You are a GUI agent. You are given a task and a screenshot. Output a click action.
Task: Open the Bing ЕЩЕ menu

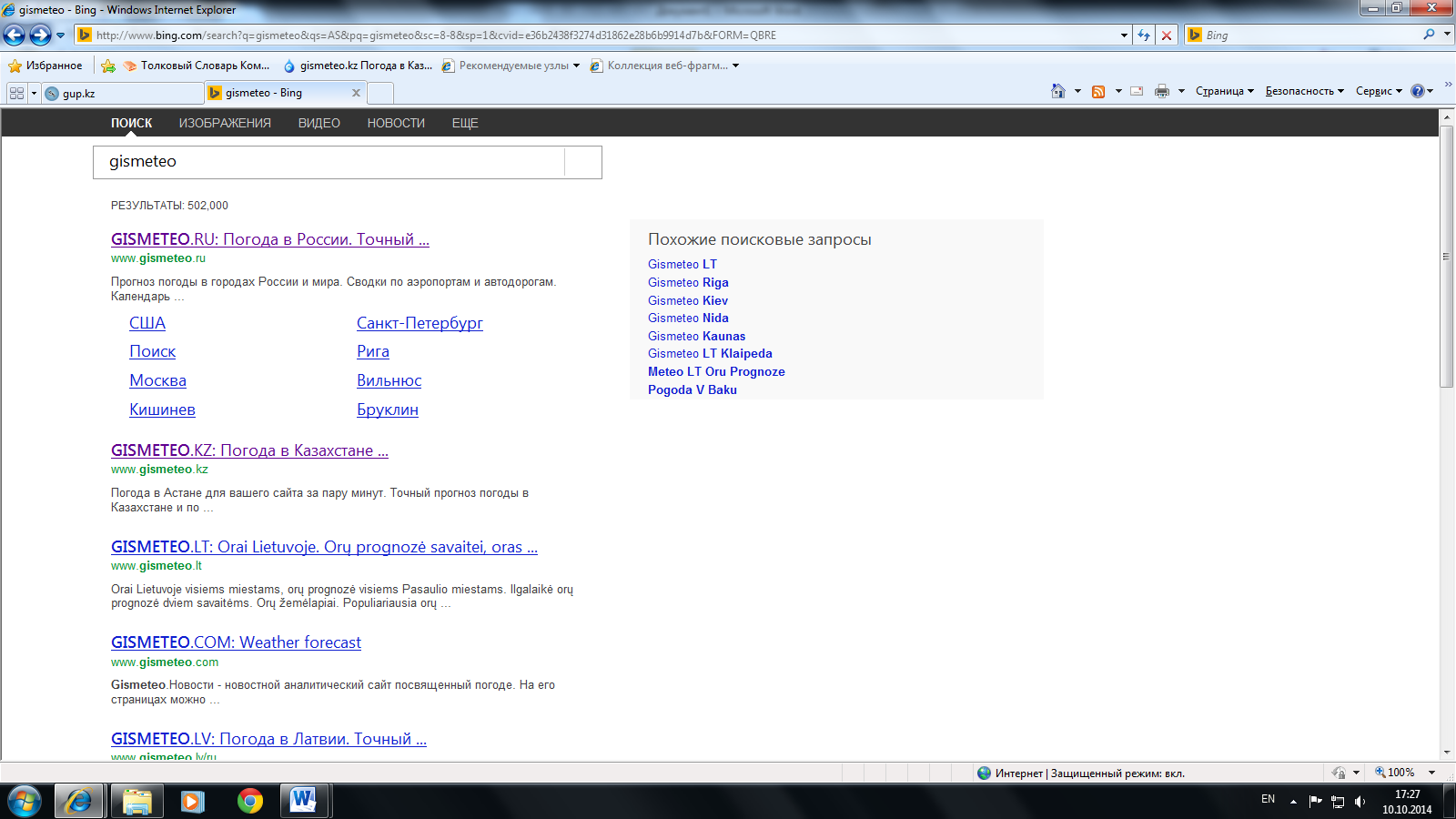pyautogui.click(x=465, y=123)
